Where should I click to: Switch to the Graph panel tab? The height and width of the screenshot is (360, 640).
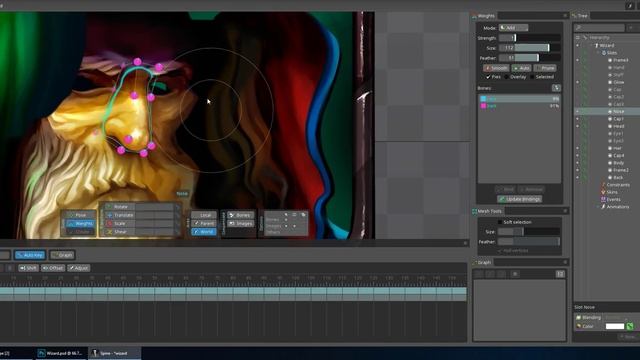coord(482,262)
